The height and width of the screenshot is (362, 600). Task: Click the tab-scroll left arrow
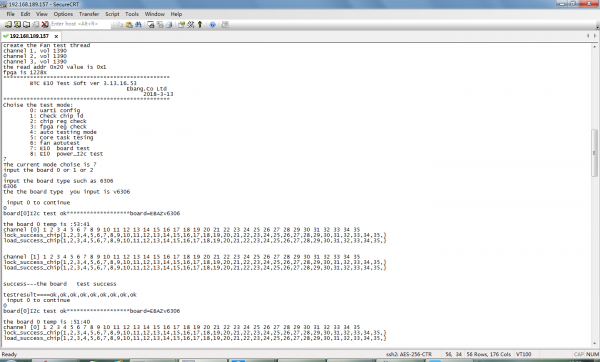pos(588,36)
